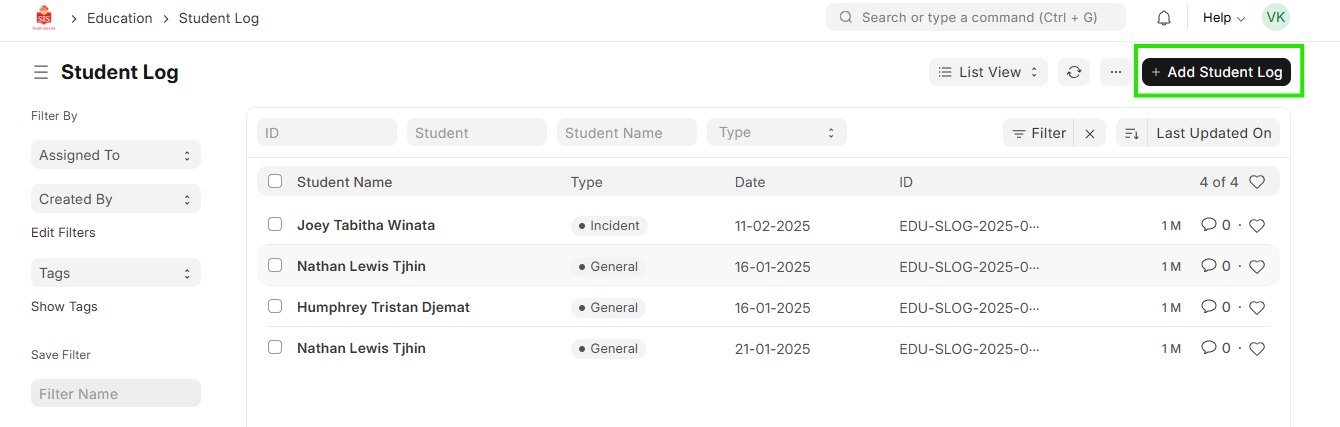Check the select-all checkbox in header
1340x427 pixels.
[x=275, y=182]
